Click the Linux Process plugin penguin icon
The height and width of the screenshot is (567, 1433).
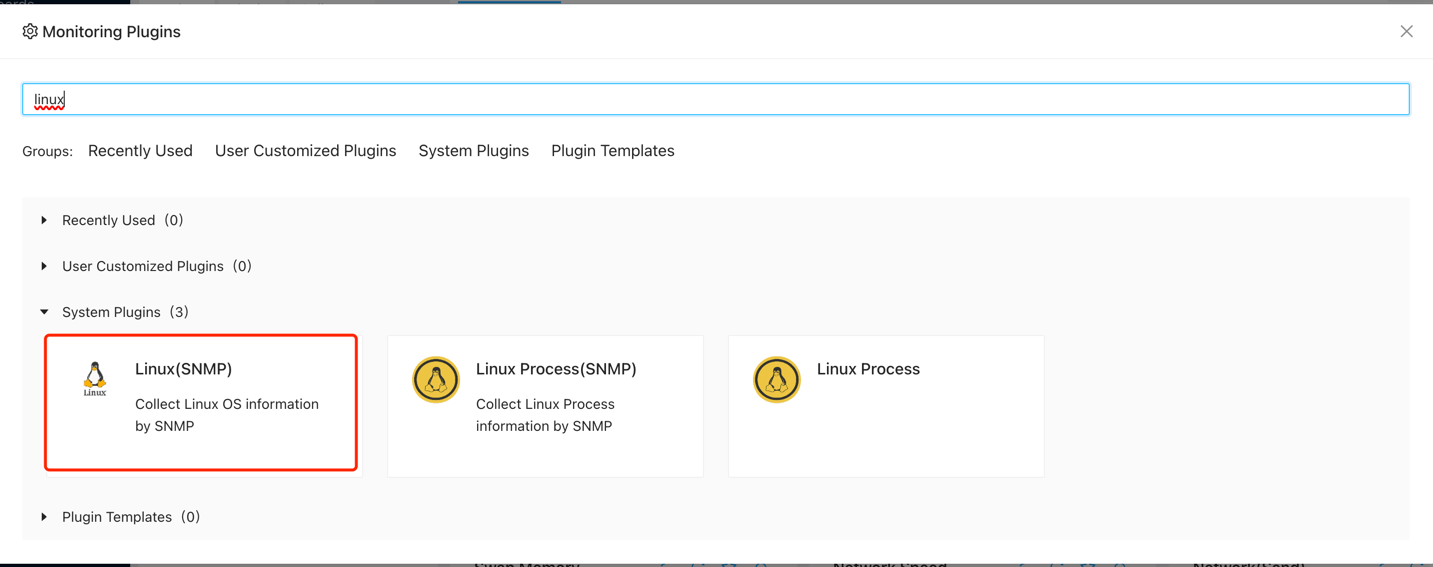click(x=777, y=380)
